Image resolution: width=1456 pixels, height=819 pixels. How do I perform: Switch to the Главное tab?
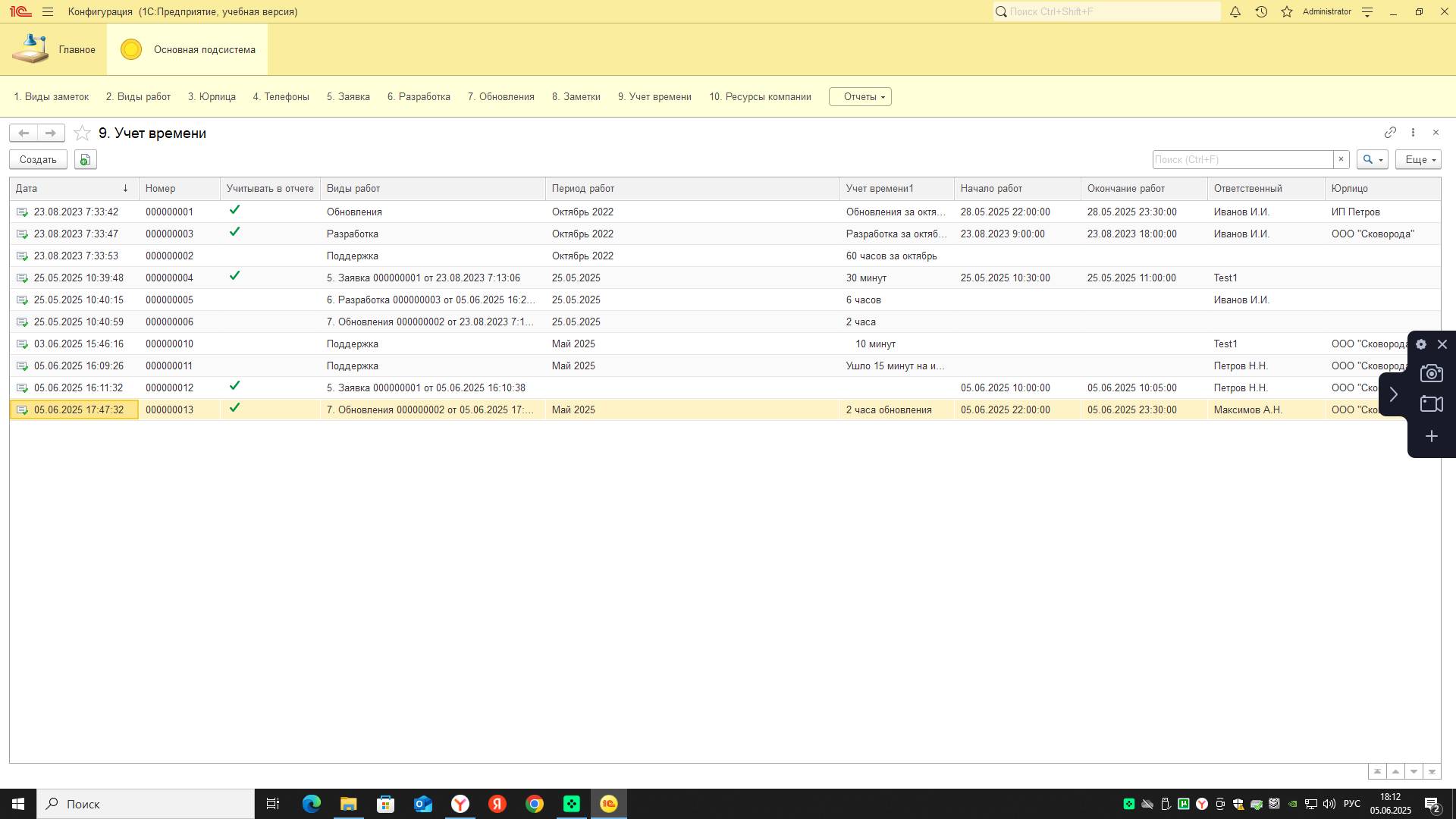78,49
